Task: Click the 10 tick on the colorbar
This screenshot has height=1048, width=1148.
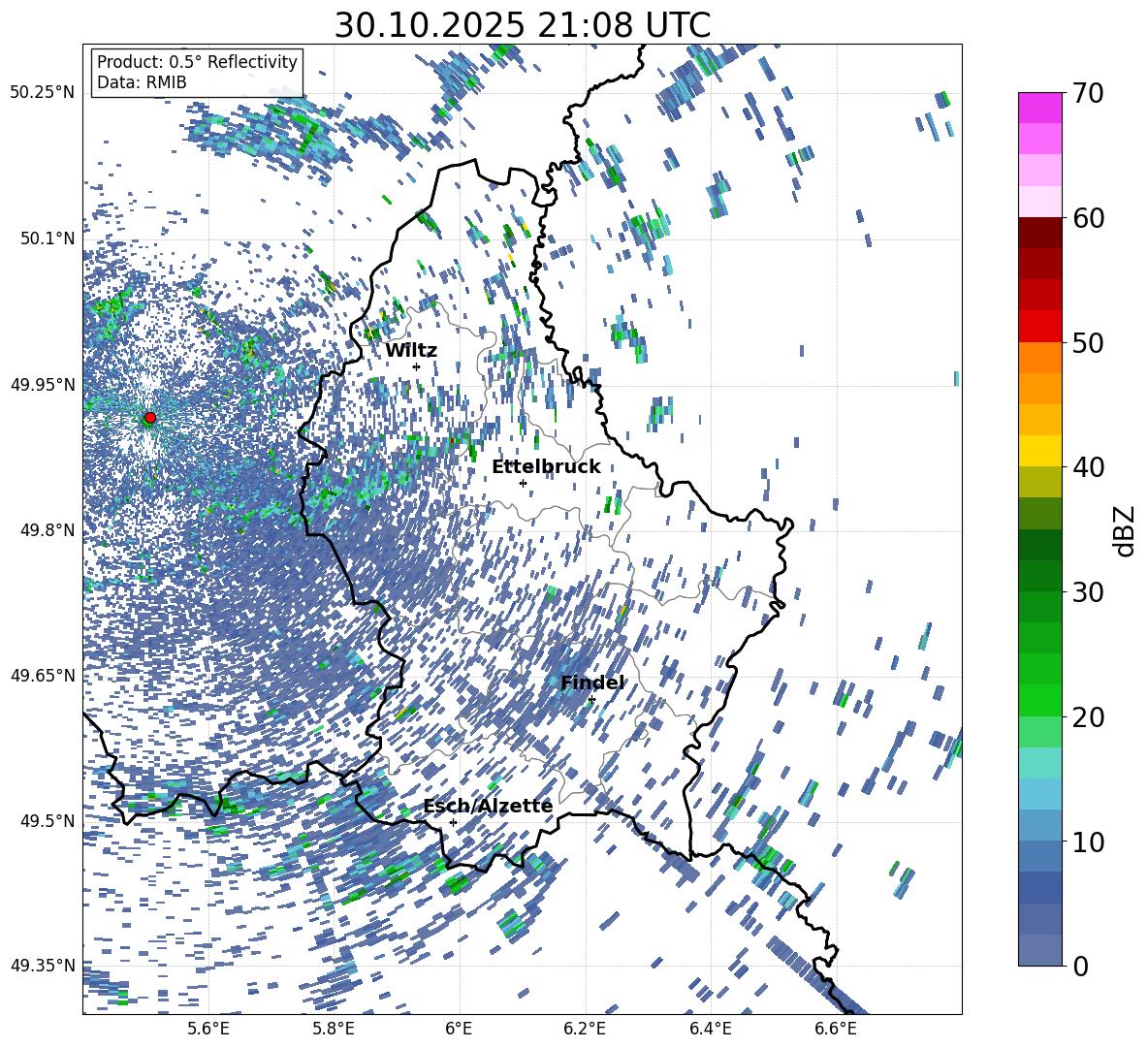Action: [x=1088, y=842]
